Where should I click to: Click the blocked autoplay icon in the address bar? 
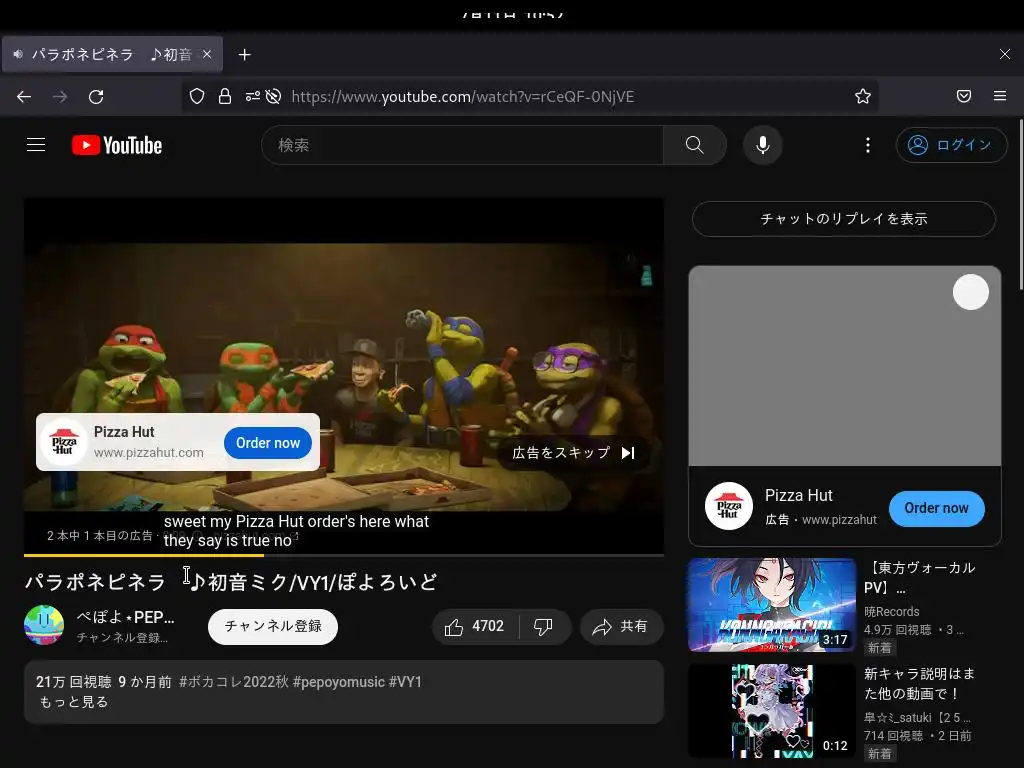coord(274,97)
